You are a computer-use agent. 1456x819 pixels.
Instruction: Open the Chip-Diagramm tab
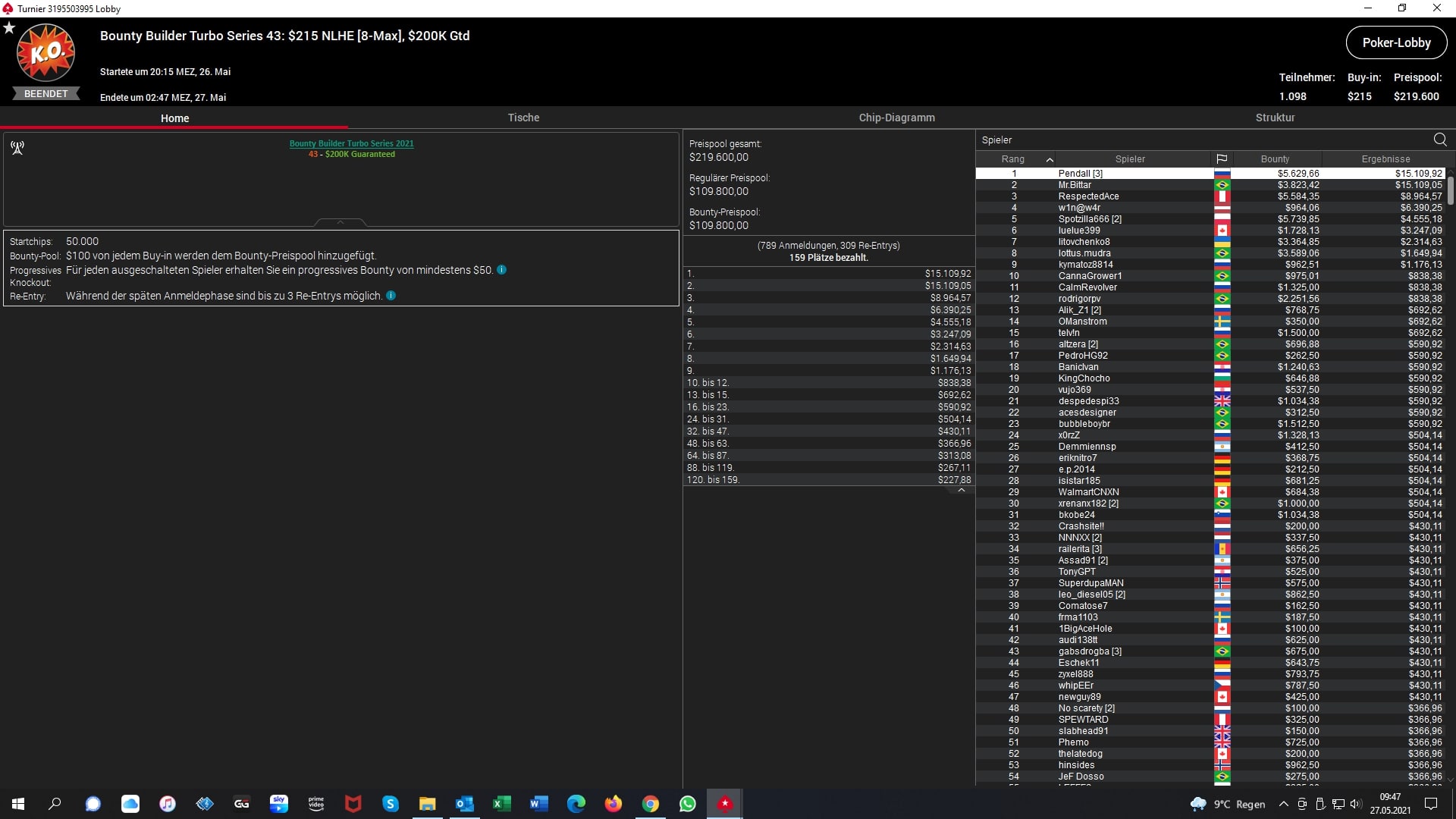tap(896, 118)
